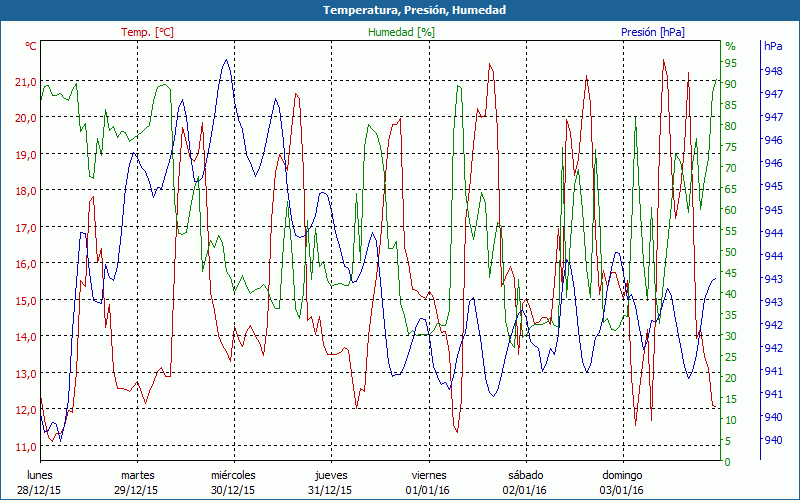This screenshot has height=500, width=800.
Task: Click the 948 pressure axis tick
Action: coord(773,71)
